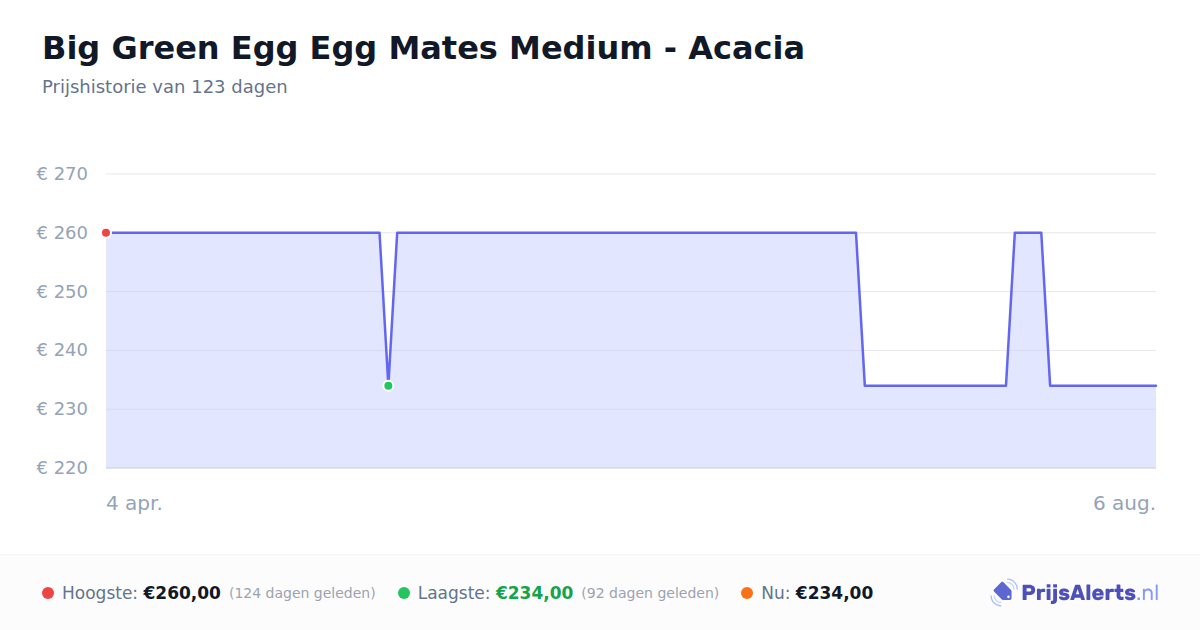Click the 4 apr. start date label

click(x=135, y=504)
